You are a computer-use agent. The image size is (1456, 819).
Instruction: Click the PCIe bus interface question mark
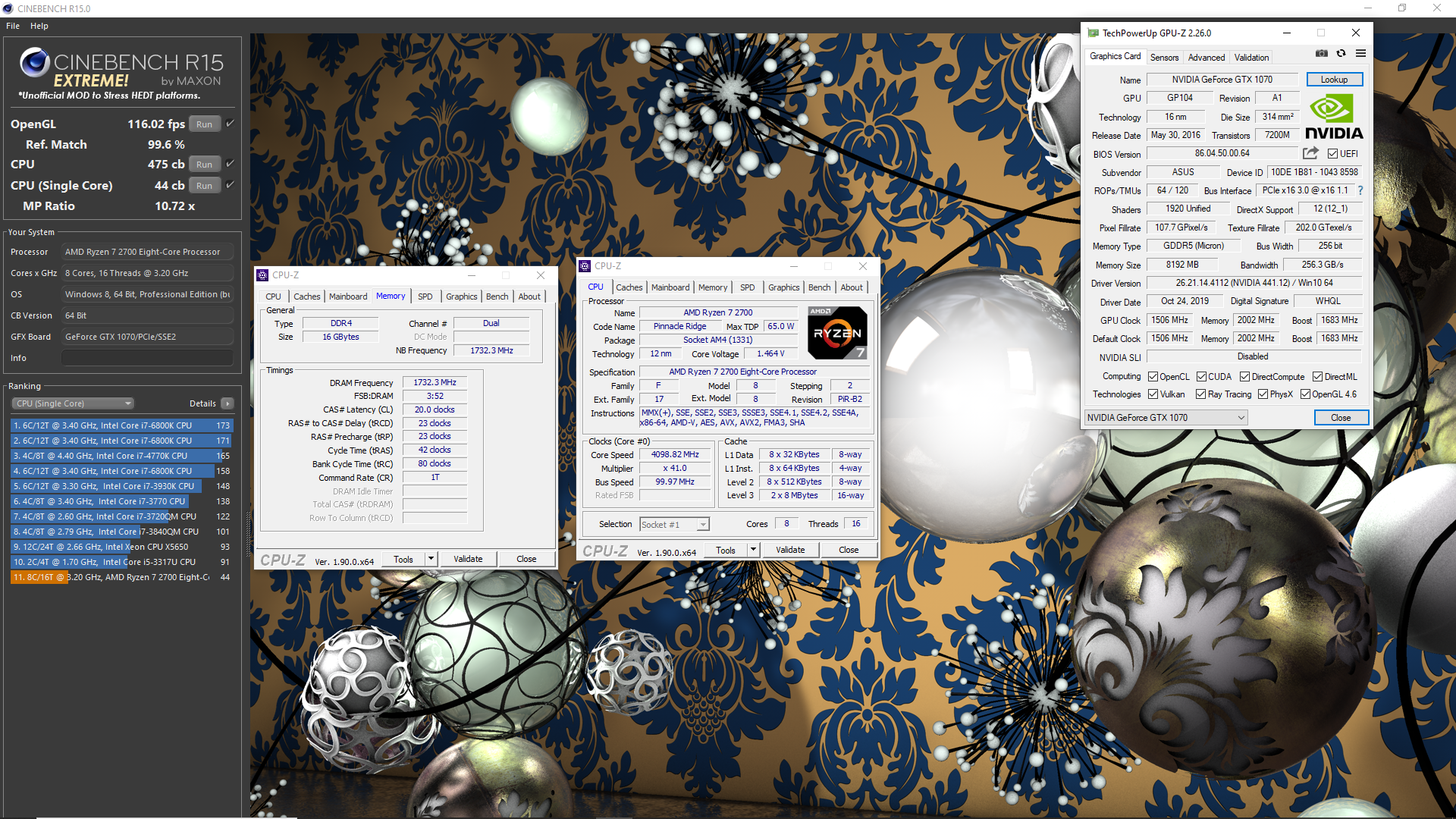pyautogui.click(x=1360, y=190)
